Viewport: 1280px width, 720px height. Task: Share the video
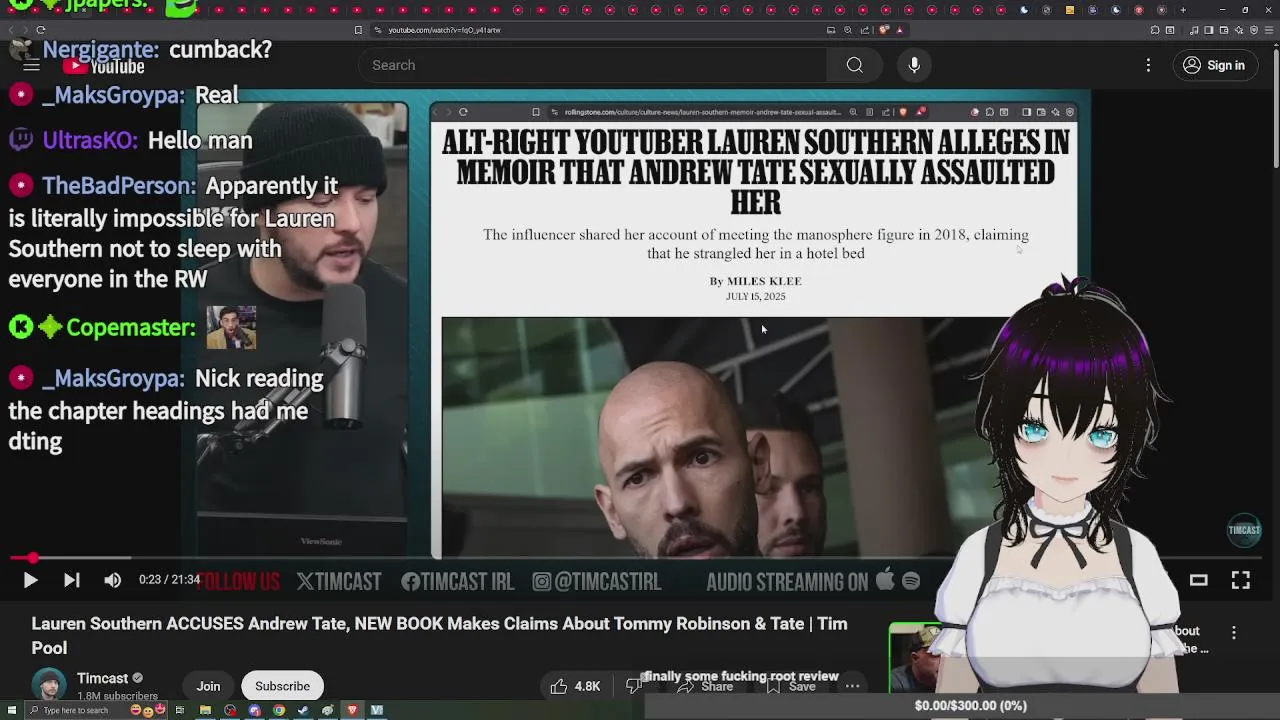click(706, 687)
